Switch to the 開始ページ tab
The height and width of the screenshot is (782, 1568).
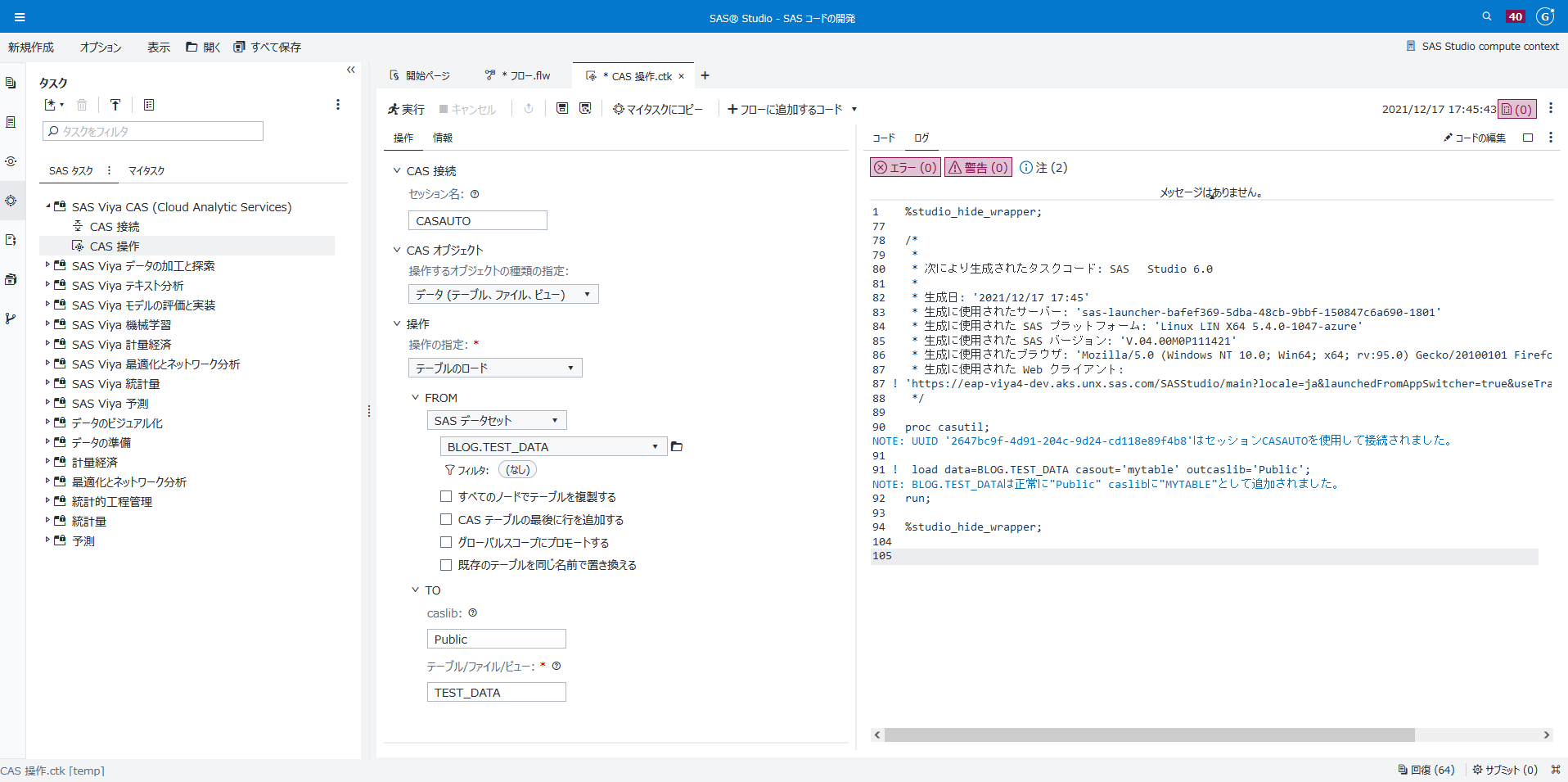click(420, 75)
